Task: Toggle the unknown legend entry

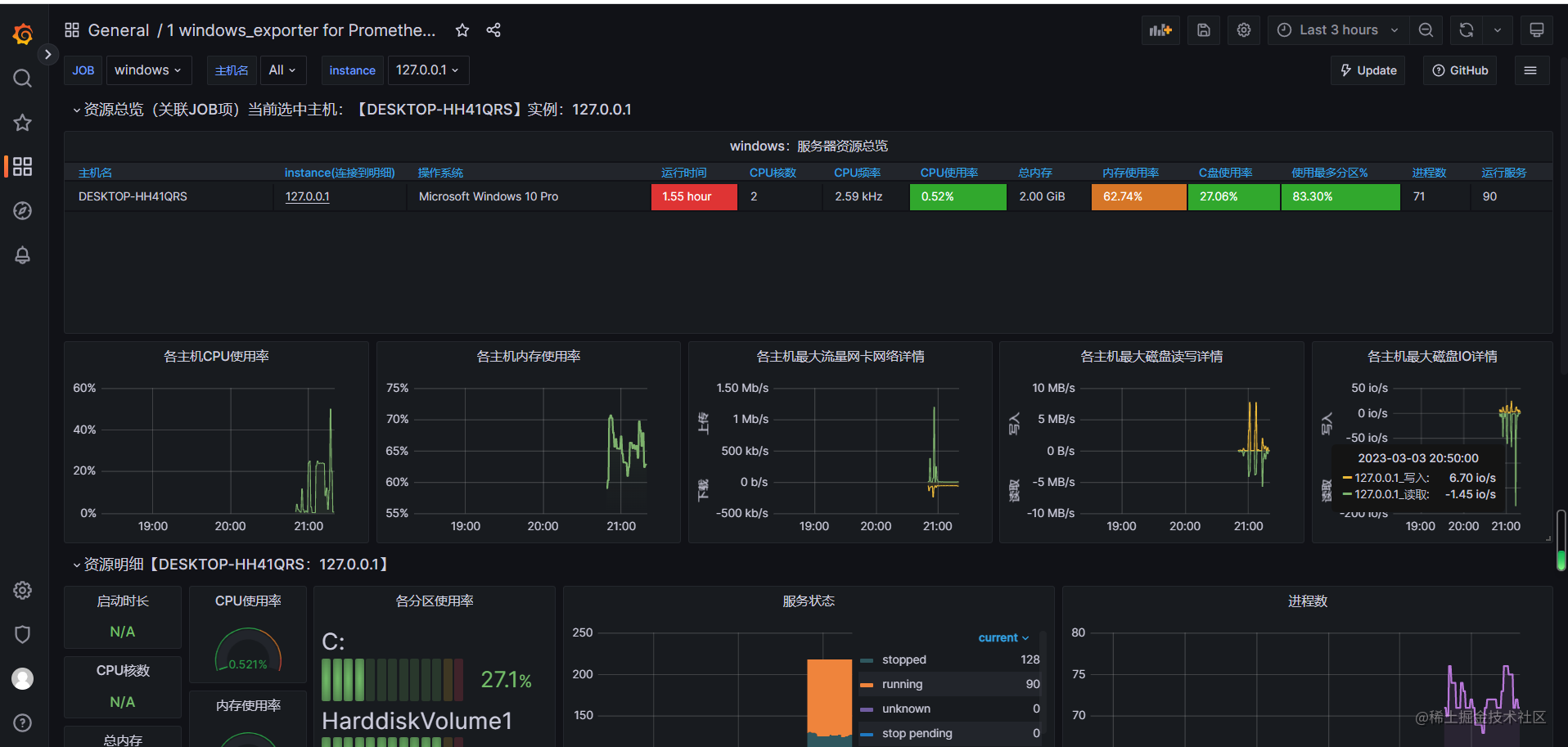Action: (x=906, y=709)
